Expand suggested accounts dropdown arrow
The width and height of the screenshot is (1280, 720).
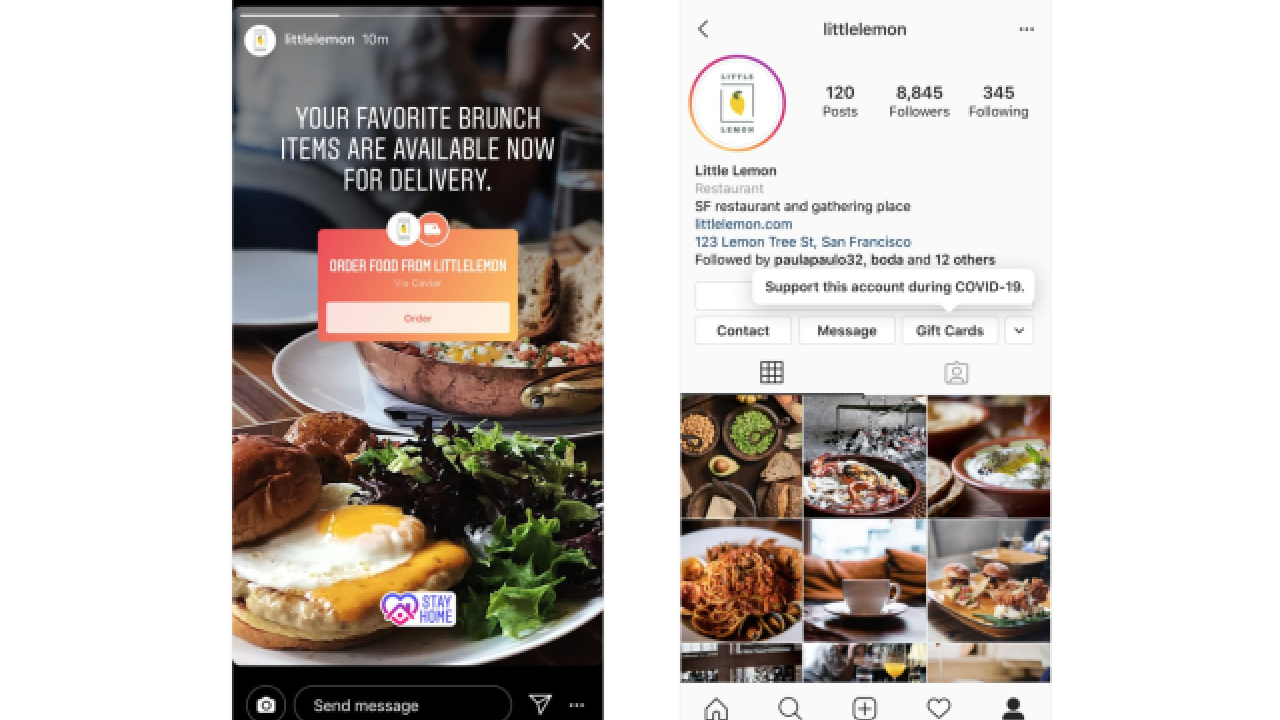pos(1018,330)
